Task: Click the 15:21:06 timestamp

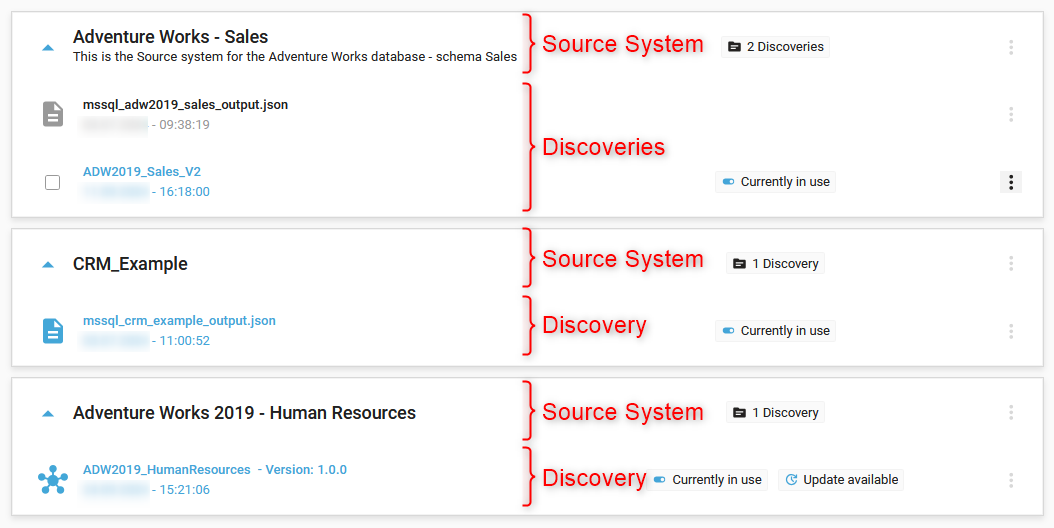Action: 184,490
